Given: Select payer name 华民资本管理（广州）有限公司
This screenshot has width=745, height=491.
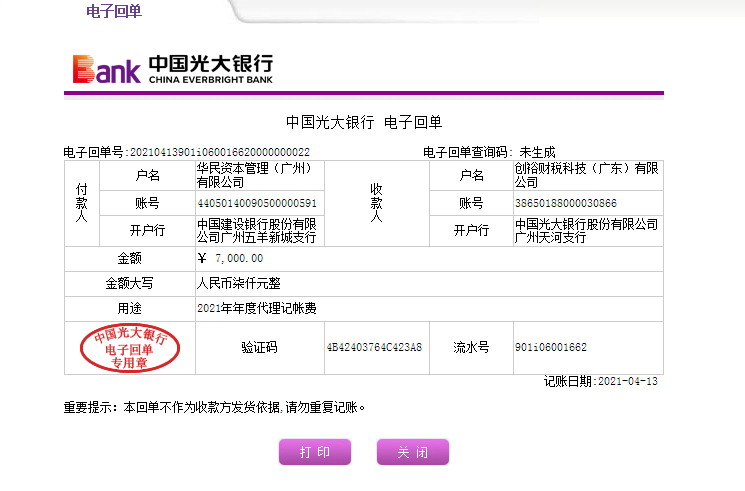Looking at the screenshot, I should pos(255,175).
